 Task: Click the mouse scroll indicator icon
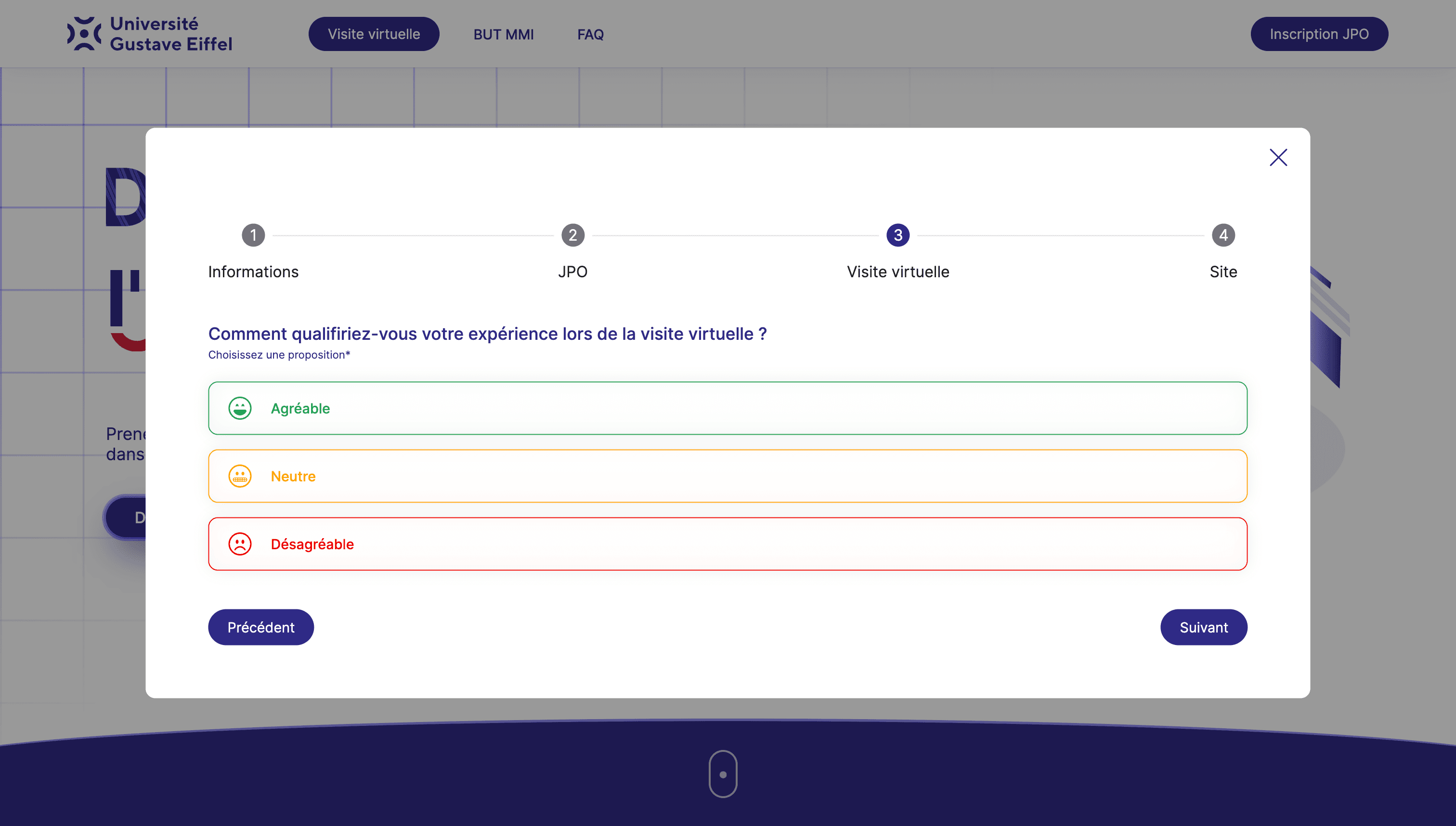click(x=723, y=774)
